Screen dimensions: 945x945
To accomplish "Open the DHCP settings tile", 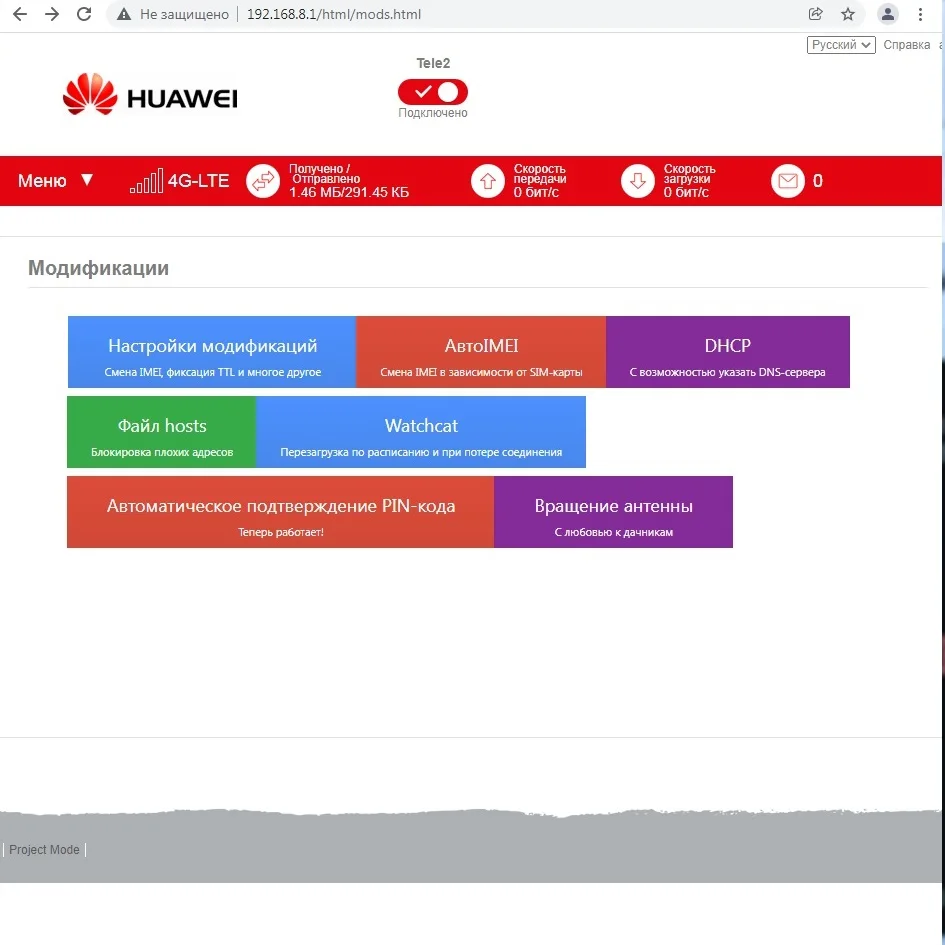I will (x=727, y=352).
